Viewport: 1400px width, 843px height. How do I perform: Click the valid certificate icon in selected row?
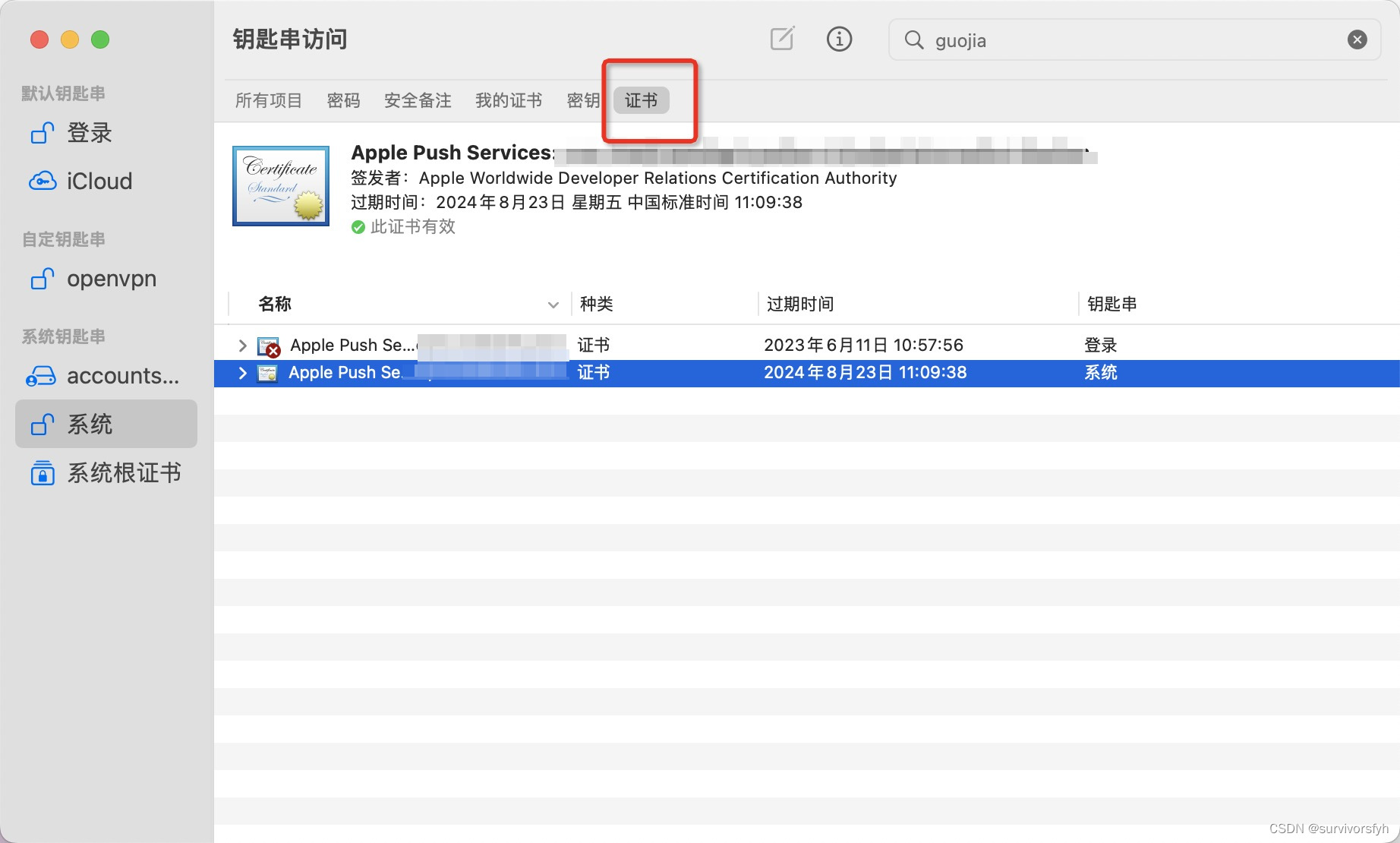tap(267, 373)
